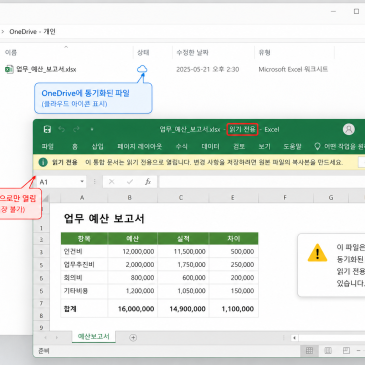
Task: Open the 삽입 ribbon tab
Action: tap(98, 146)
